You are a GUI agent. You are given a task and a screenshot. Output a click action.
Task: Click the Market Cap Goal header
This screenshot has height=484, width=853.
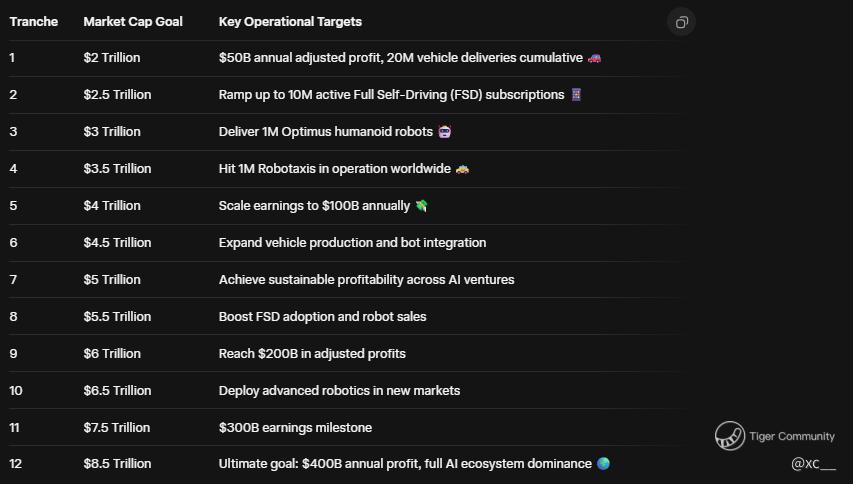coord(133,22)
